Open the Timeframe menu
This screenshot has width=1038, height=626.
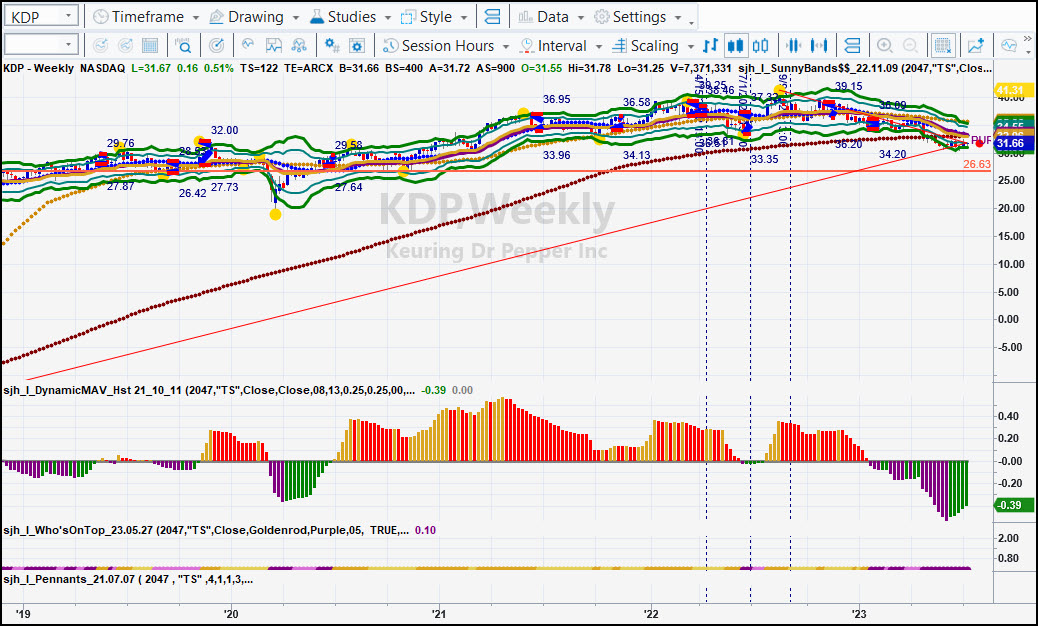tap(138, 17)
